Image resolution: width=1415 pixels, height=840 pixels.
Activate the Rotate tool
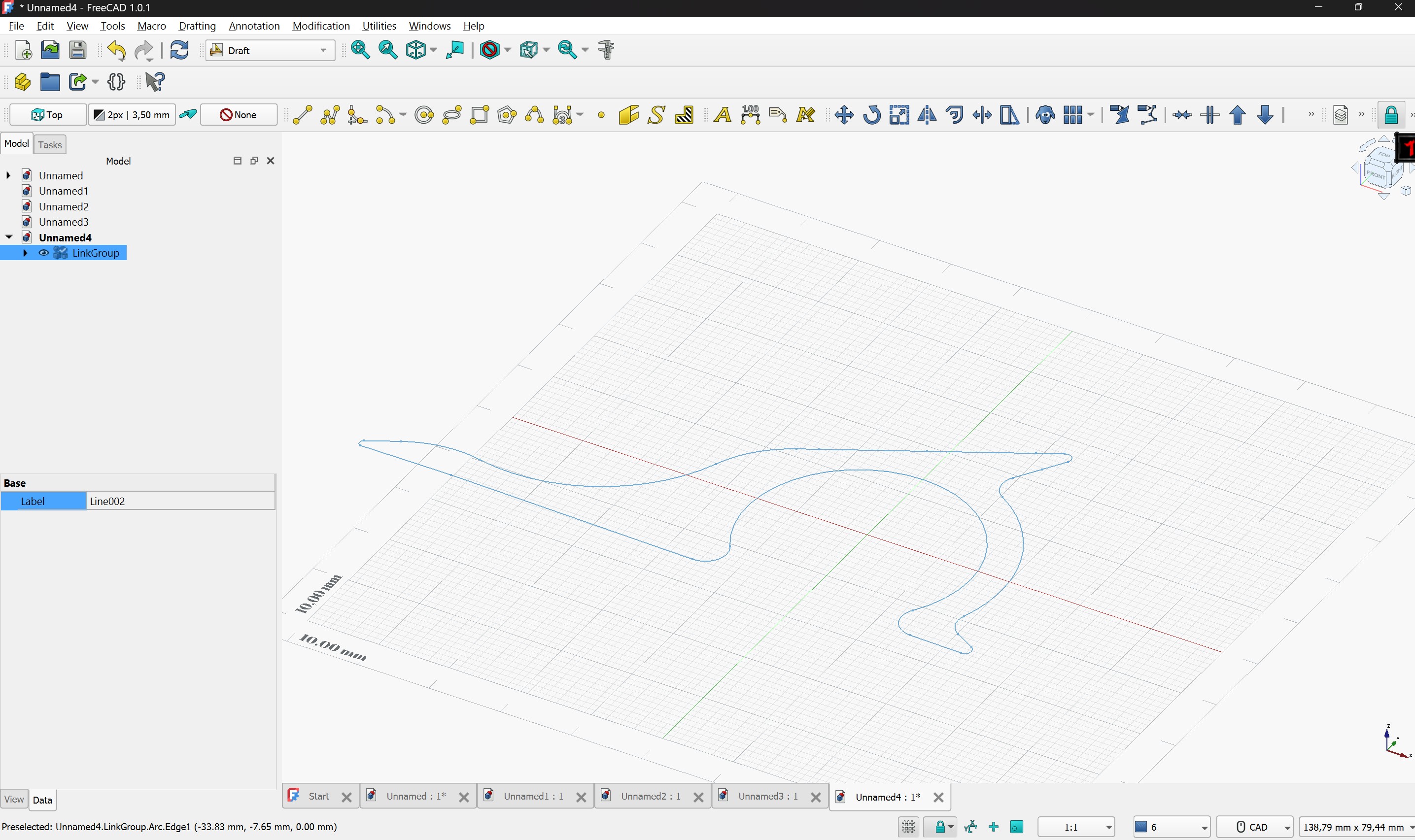coord(871,115)
